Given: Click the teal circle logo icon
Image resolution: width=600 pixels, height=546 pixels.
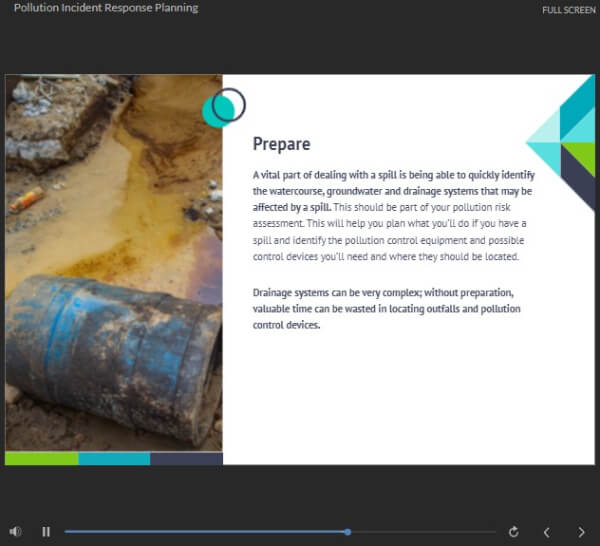Looking at the screenshot, I should [x=222, y=107].
